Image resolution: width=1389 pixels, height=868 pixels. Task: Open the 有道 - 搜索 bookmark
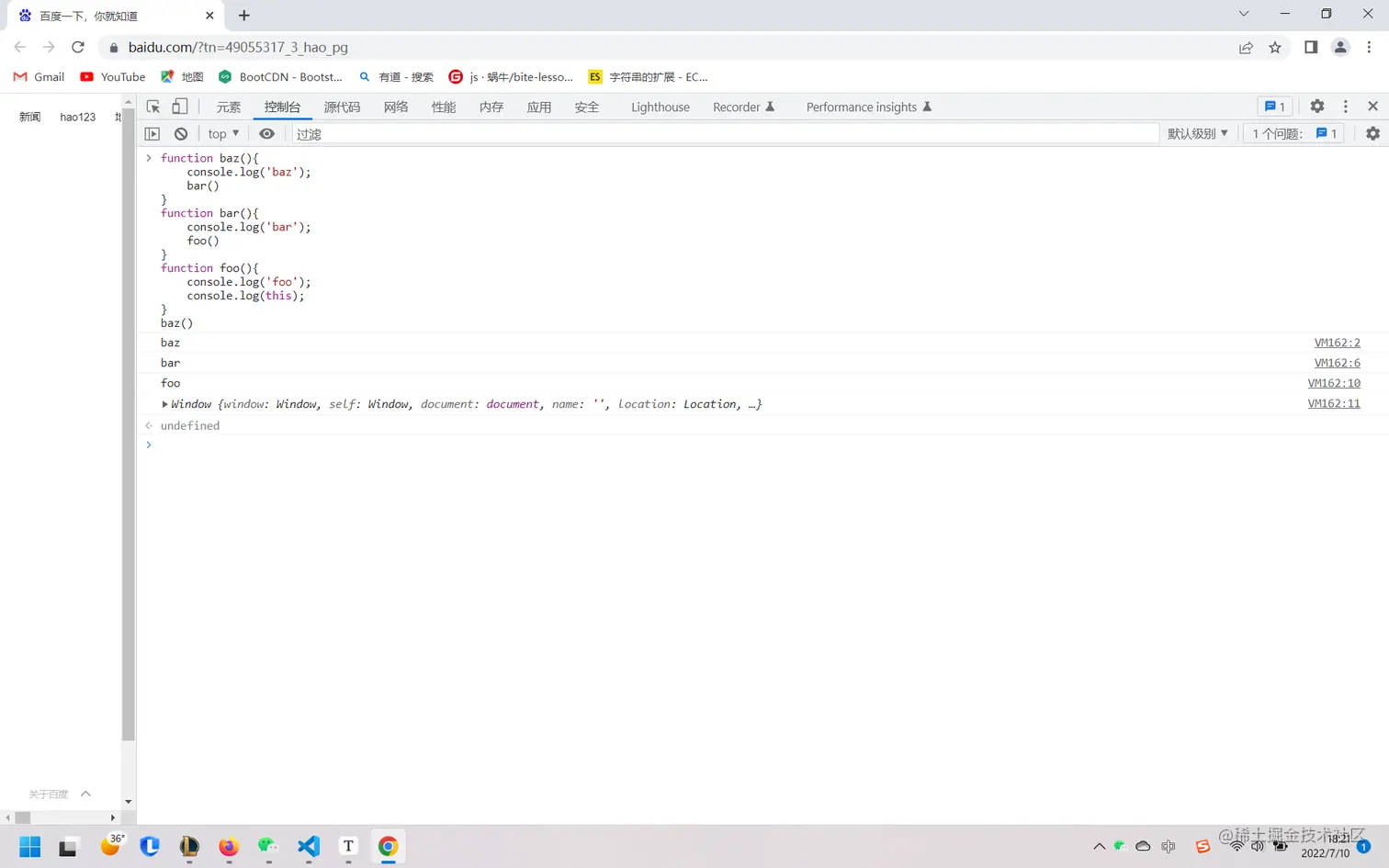(396, 77)
